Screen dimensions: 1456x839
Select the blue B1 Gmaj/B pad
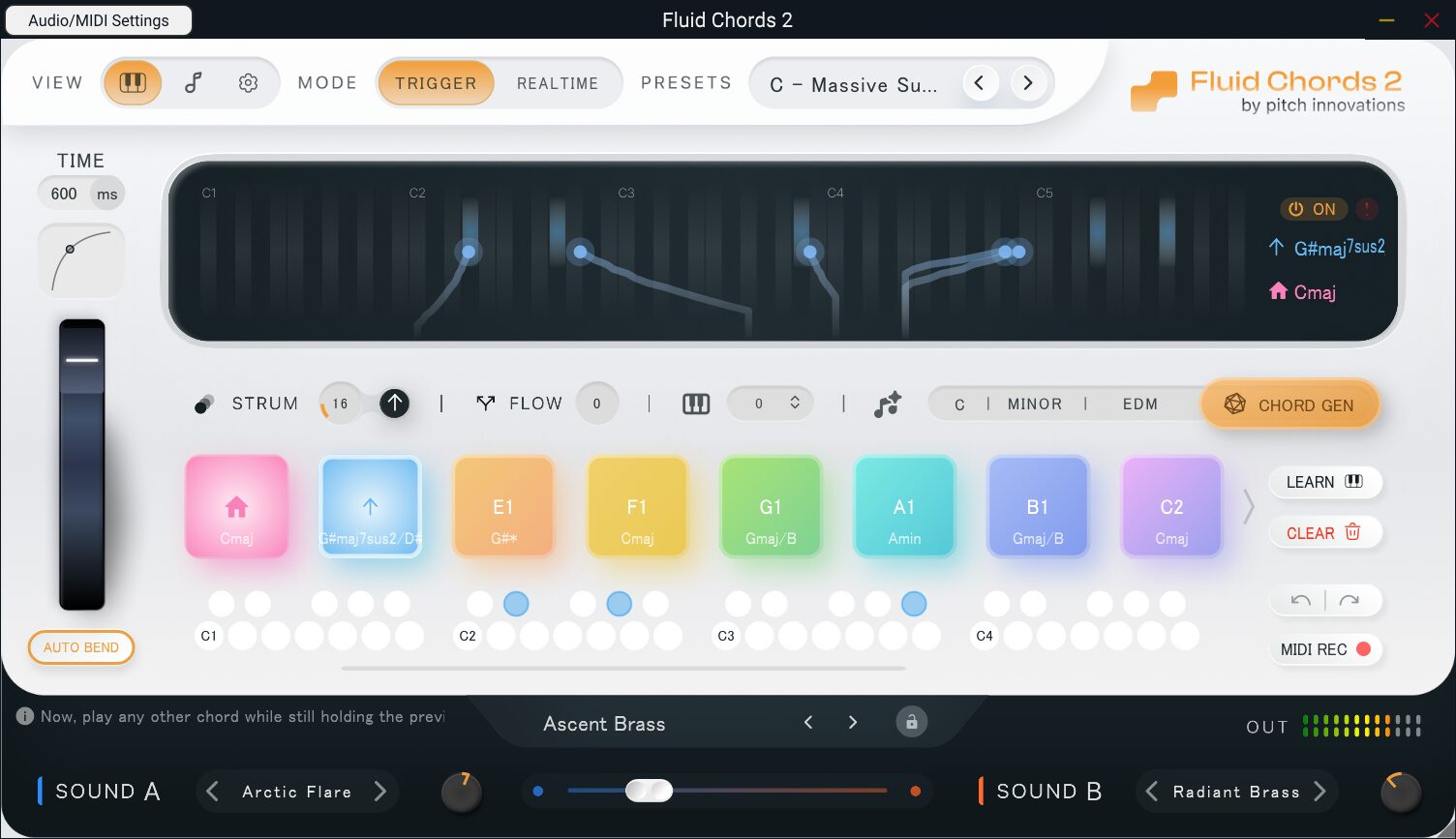coord(1038,506)
